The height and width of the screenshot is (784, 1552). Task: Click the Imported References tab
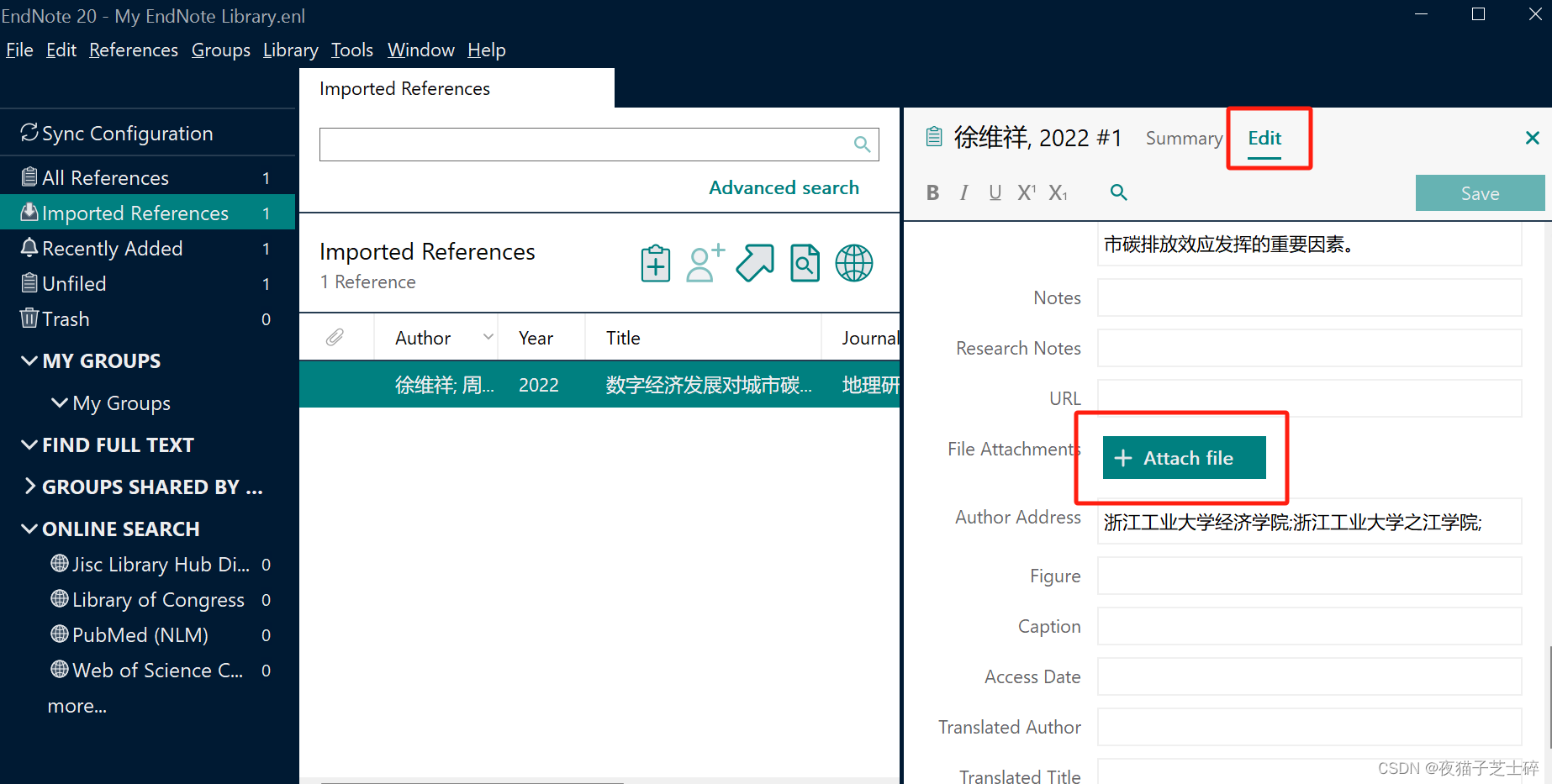tap(457, 88)
